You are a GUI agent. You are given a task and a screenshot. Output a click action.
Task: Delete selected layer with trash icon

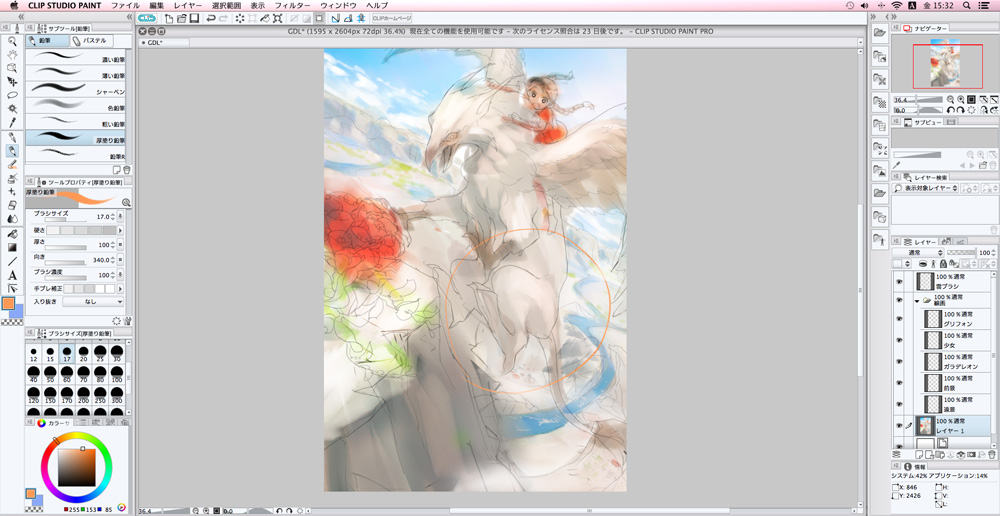tap(992, 454)
